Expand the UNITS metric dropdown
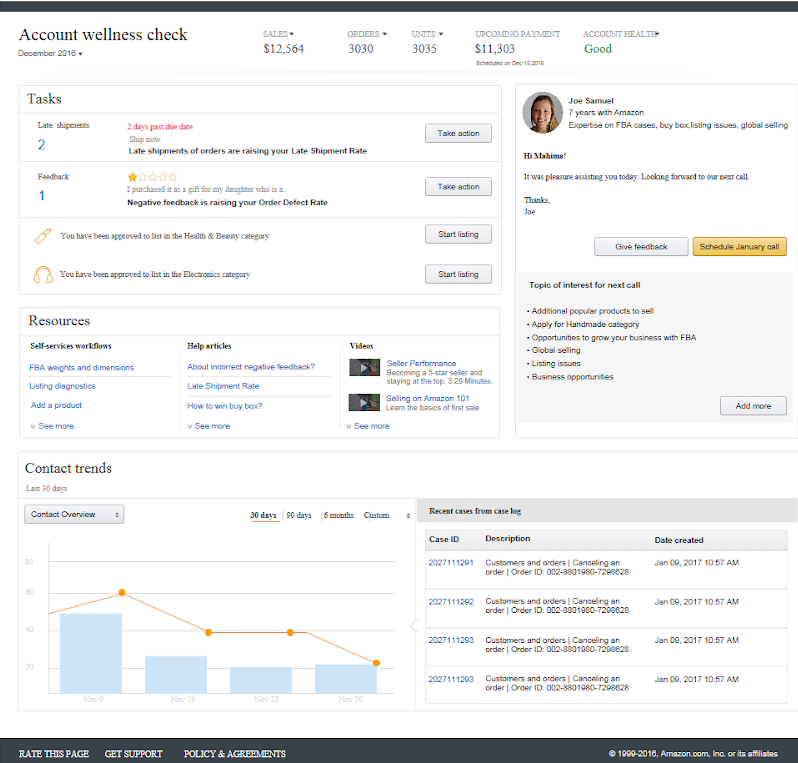798x763 pixels. [427, 34]
